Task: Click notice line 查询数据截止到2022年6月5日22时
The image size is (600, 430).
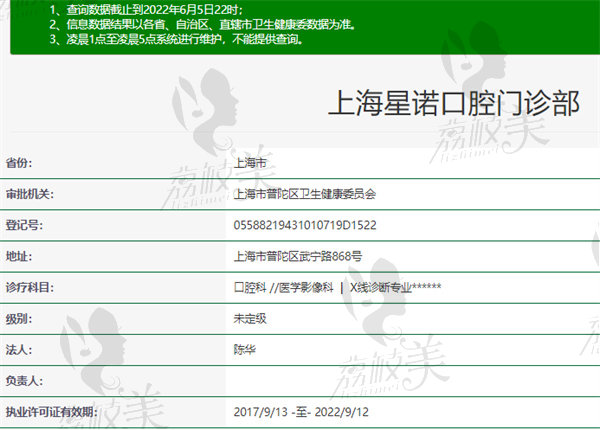Action: [146, 10]
